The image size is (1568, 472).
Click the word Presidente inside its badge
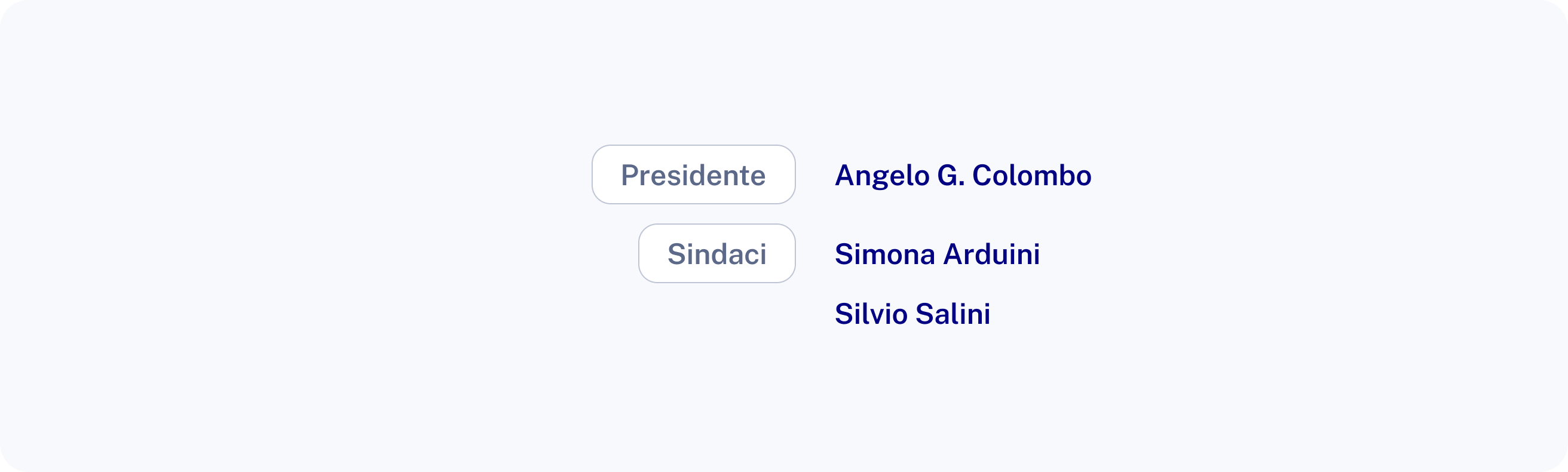(693, 175)
